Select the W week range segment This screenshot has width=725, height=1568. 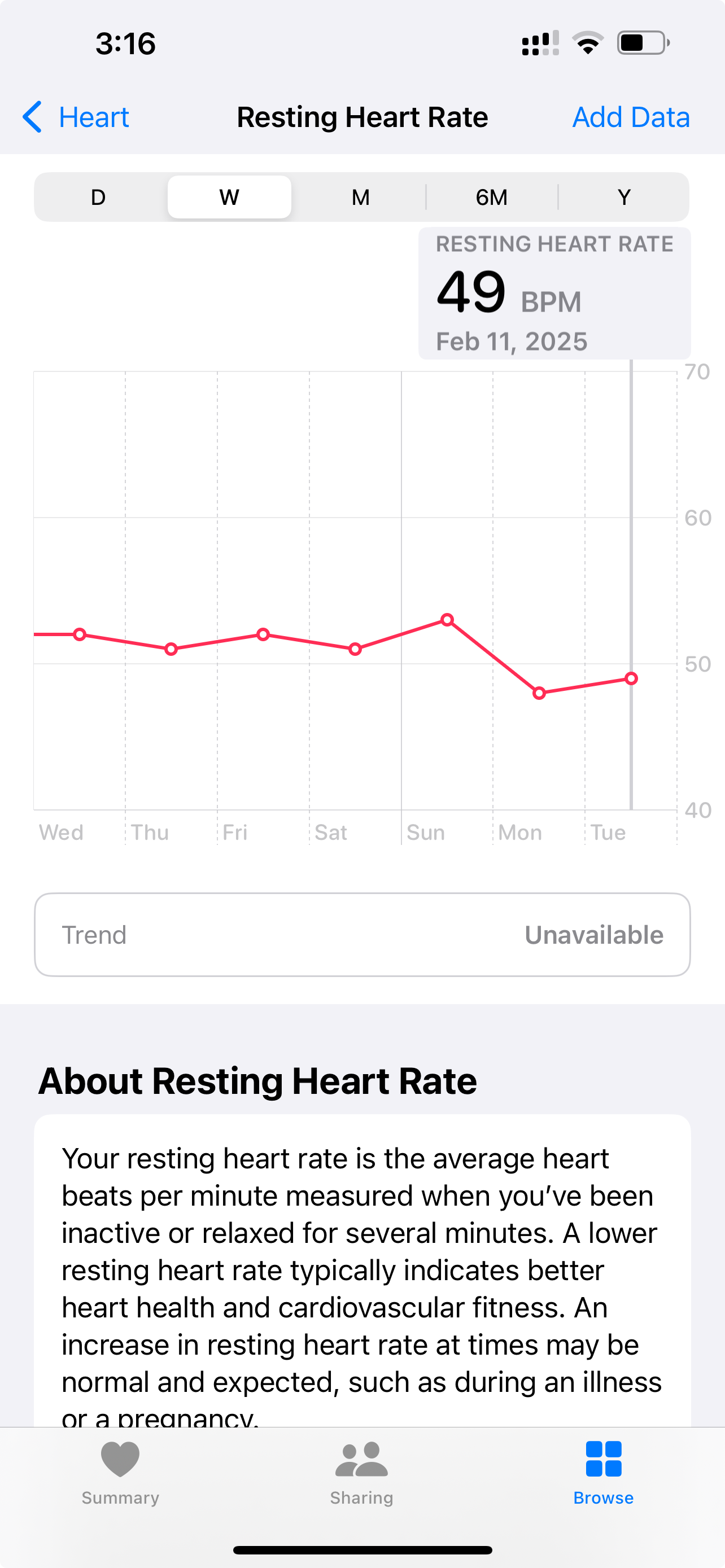click(x=229, y=197)
